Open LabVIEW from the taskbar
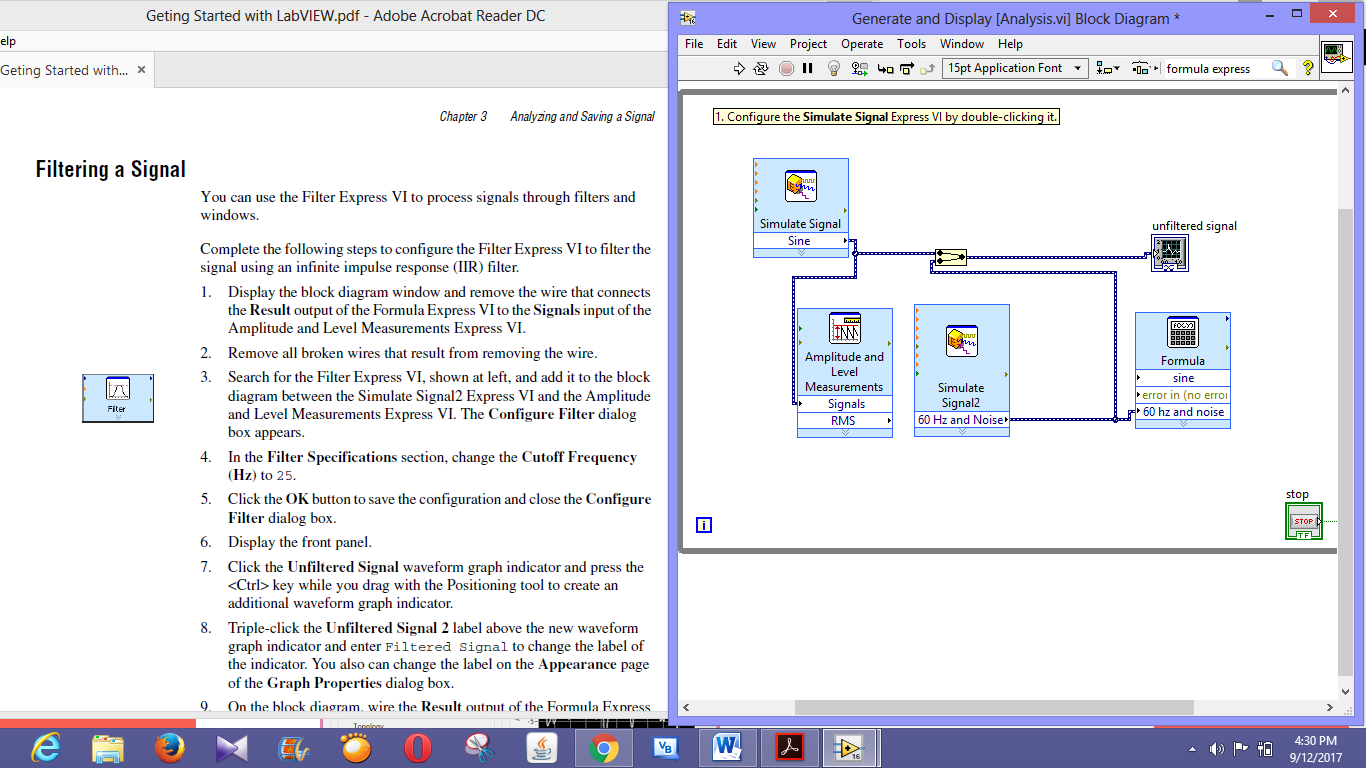Screen dimensions: 1366x768 (x=849, y=747)
